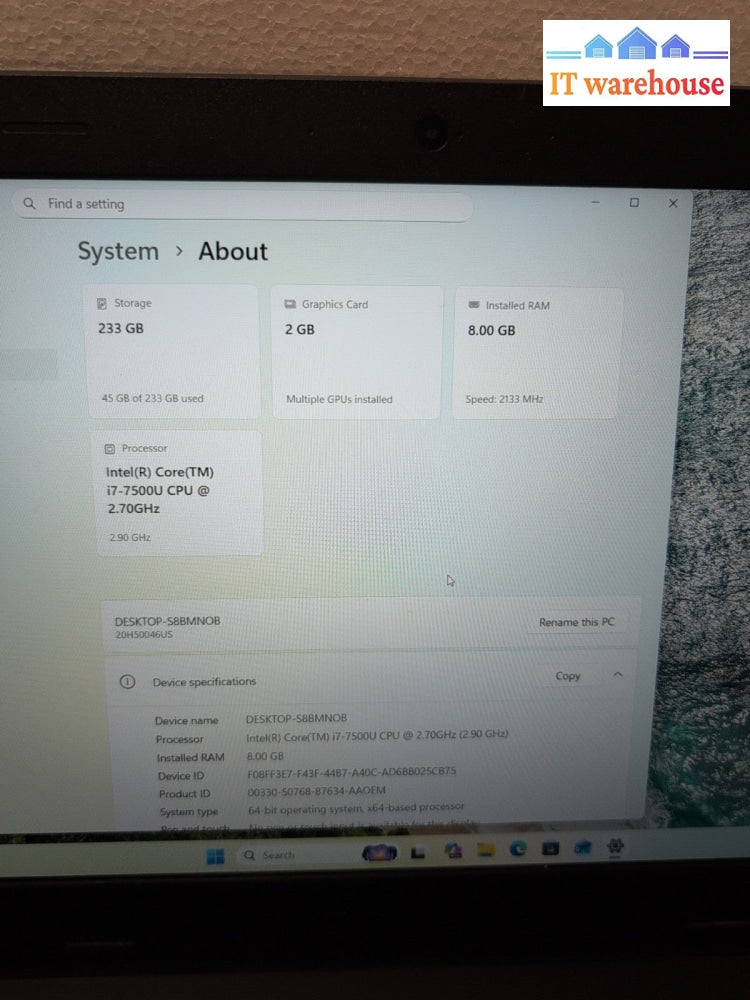Click the Storage icon in the card header
Viewport: 750px width, 1000px height.
tap(101, 304)
